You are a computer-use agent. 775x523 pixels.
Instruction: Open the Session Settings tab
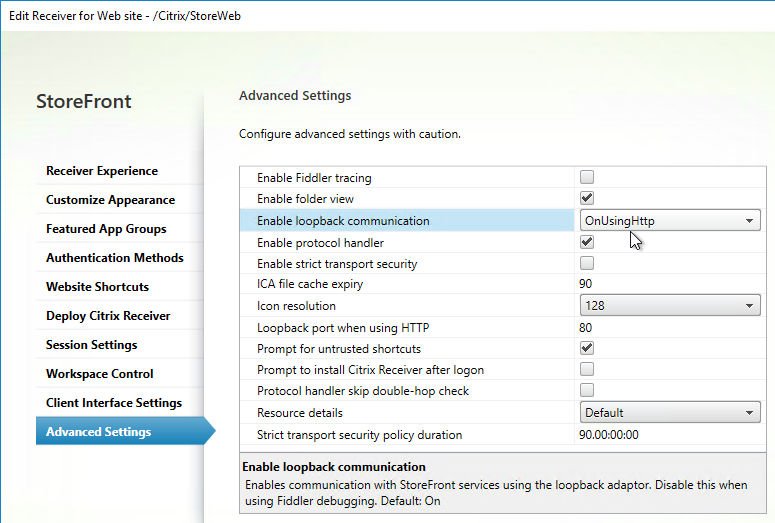[91, 345]
